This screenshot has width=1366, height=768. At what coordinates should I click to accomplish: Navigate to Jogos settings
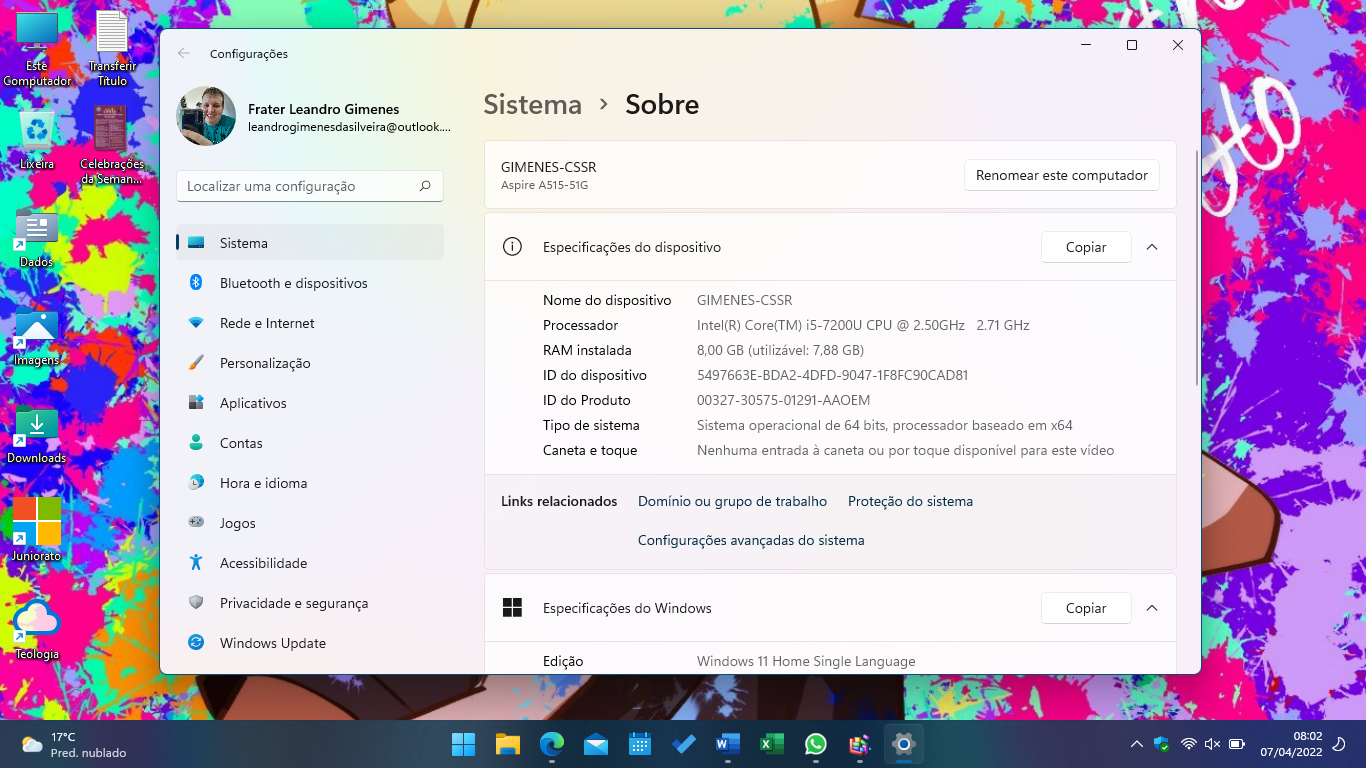click(x=310, y=523)
